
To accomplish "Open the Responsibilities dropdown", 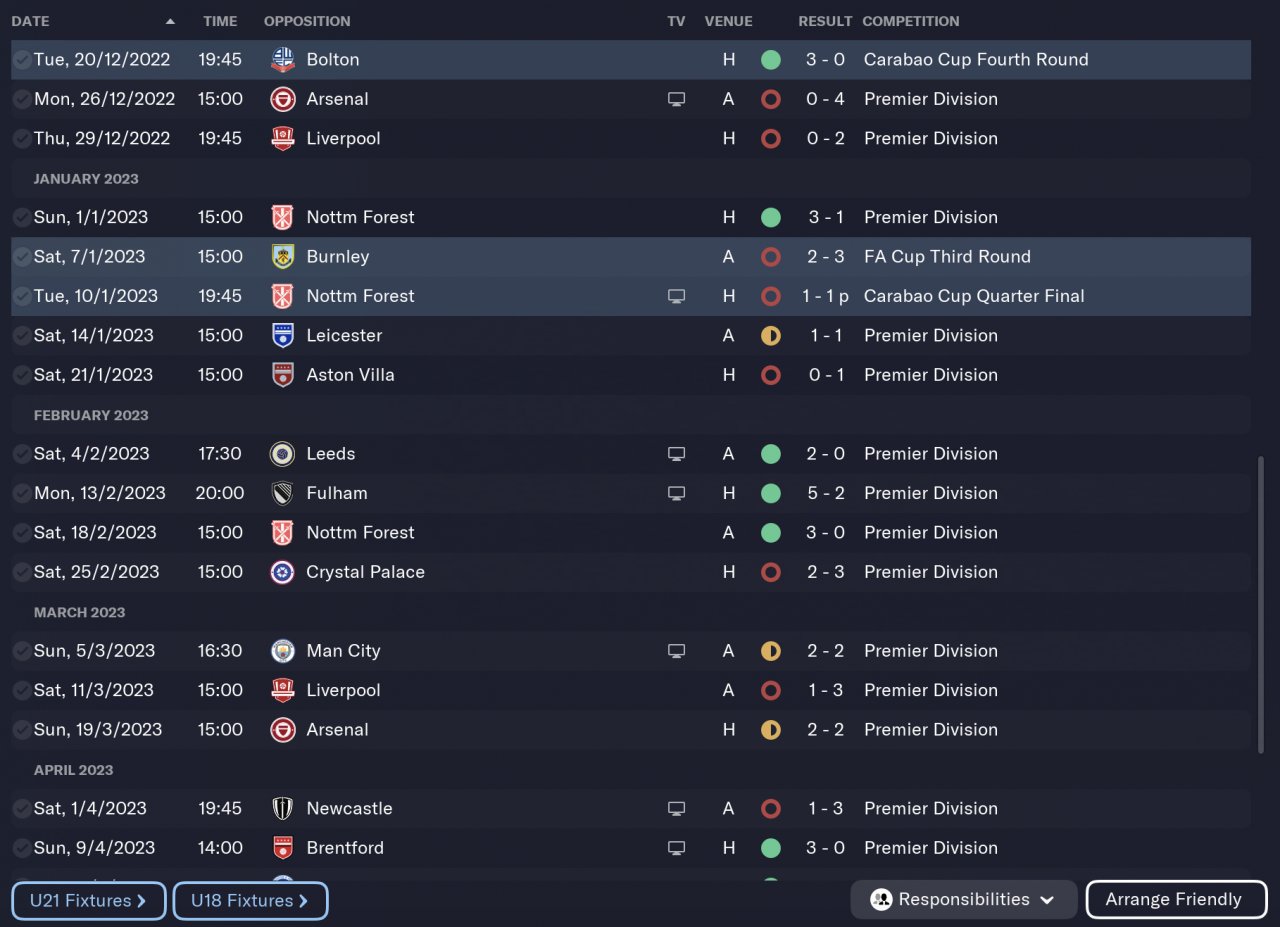I will (x=963, y=899).
